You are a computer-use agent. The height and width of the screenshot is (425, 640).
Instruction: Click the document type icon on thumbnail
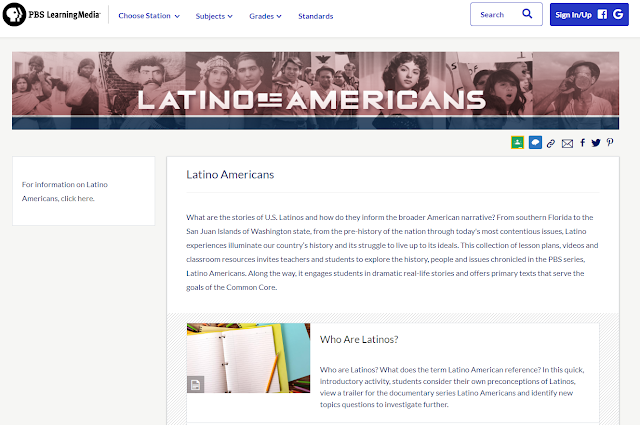tap(196, 385)
